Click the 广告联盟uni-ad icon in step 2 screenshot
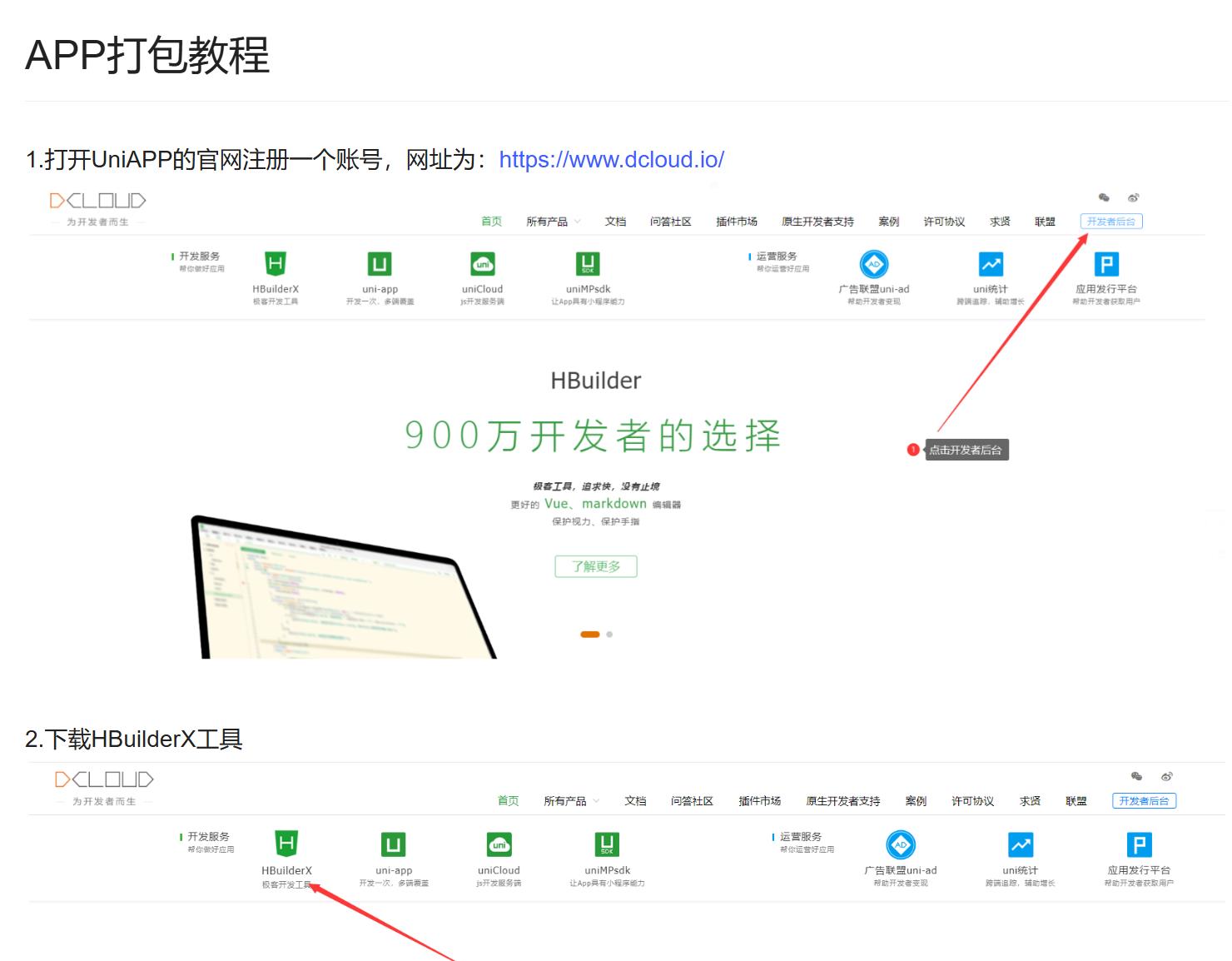Screen dimensions: 1232x961 point(901,844)
